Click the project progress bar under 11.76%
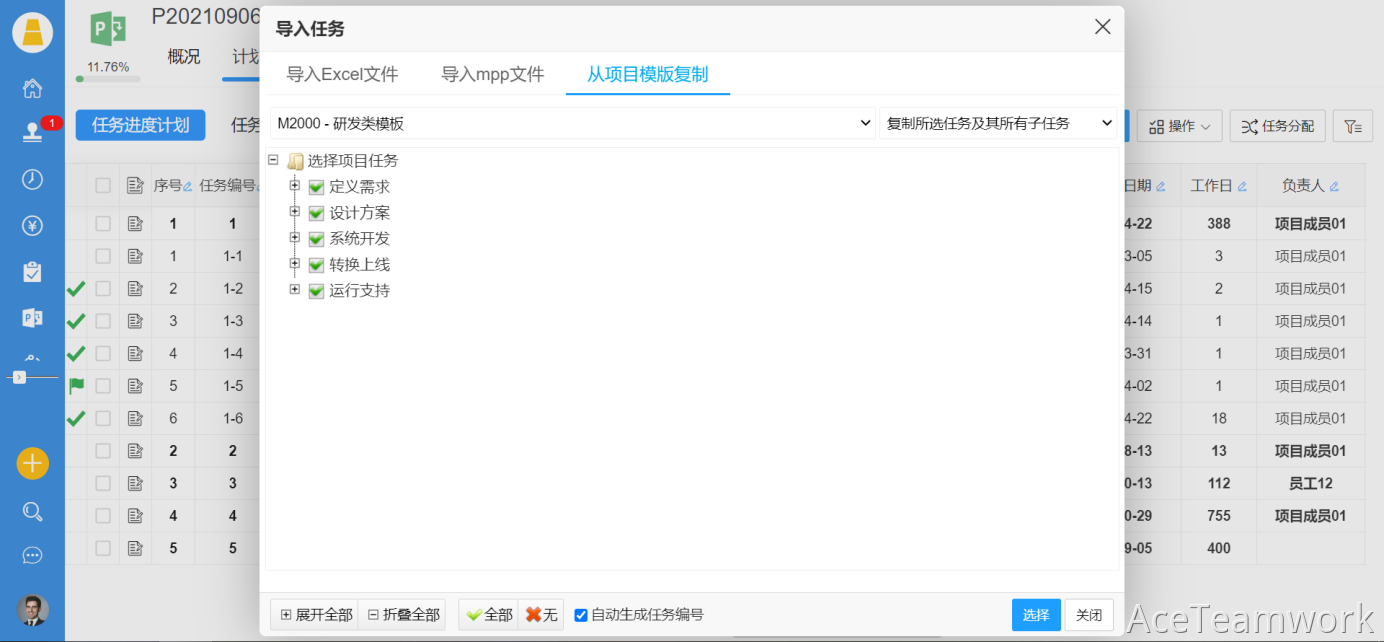This screenshot has height=642, width=1384. [108, 79]
